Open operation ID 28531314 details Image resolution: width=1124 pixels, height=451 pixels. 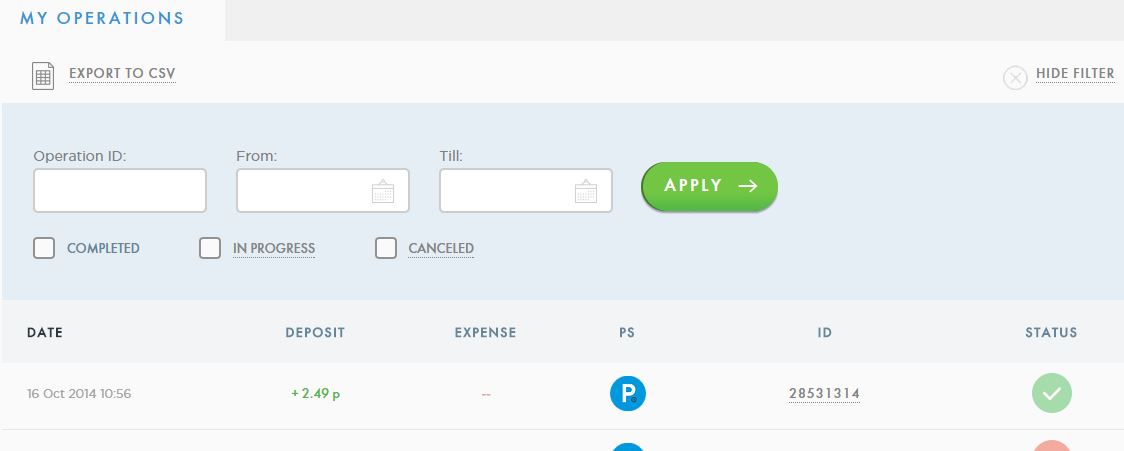tap(824, 394)
